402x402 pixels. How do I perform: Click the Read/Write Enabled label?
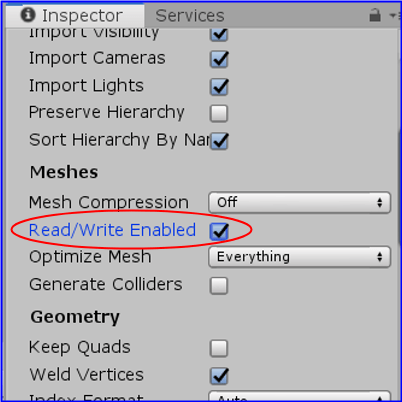(112, 230)
